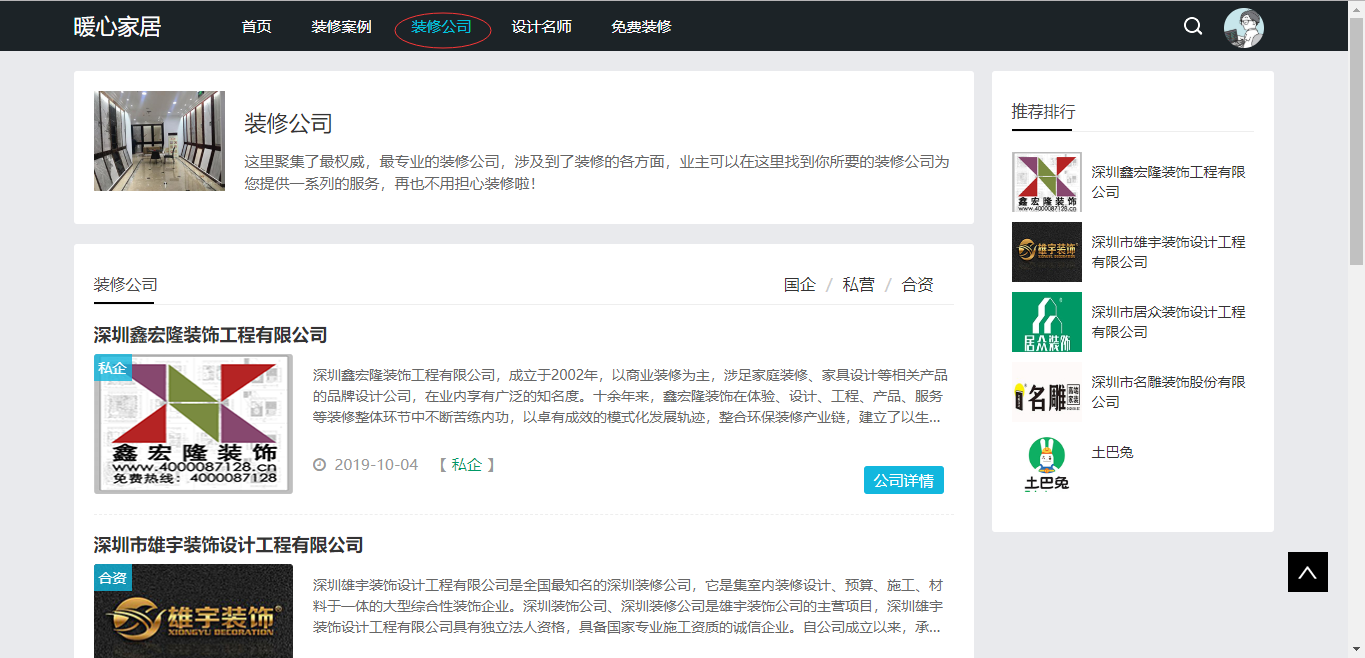The width and height of the screenshot is (1365, 658).
Task: Open the 深圳市雄宇装饰设计工程有限公司 list title
Action: tap(229, 545)
